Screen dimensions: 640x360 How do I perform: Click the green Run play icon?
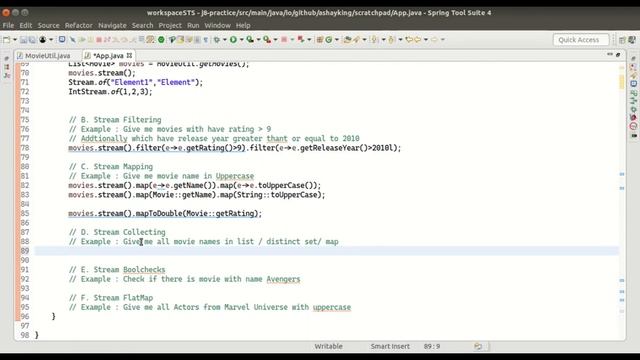[x=233, y=40]
